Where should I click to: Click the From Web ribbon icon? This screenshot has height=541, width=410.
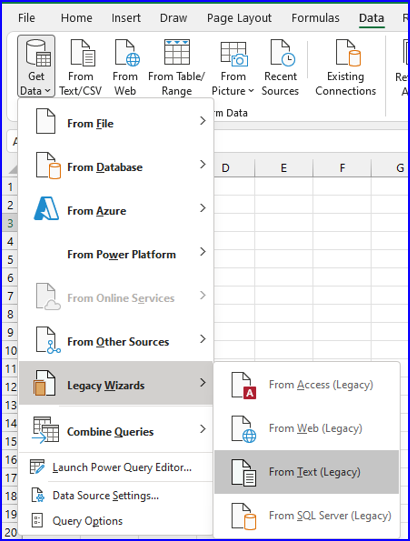click(126, 52)
